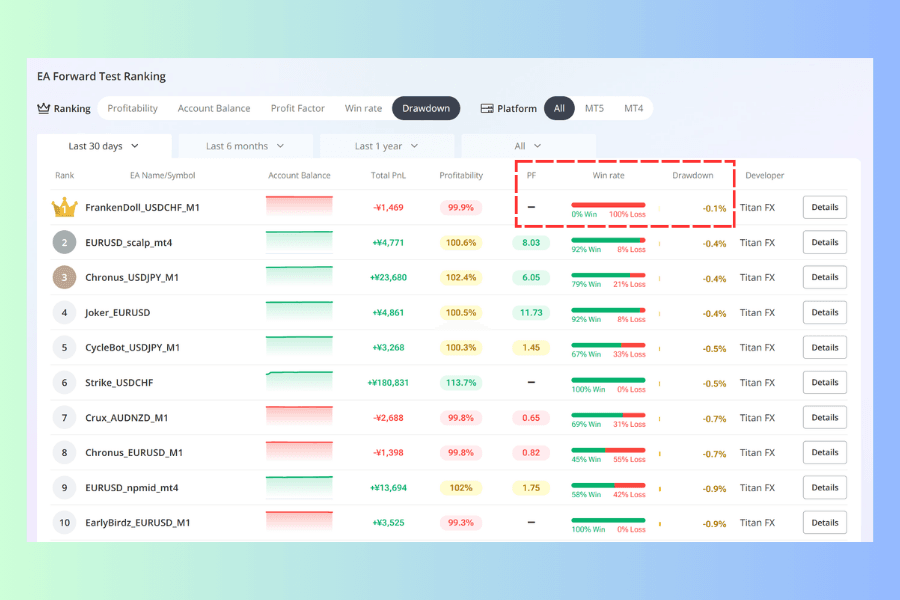Select the Win rate ranking filter
Viewport: 900px width, 600px height.
(363, 108)
